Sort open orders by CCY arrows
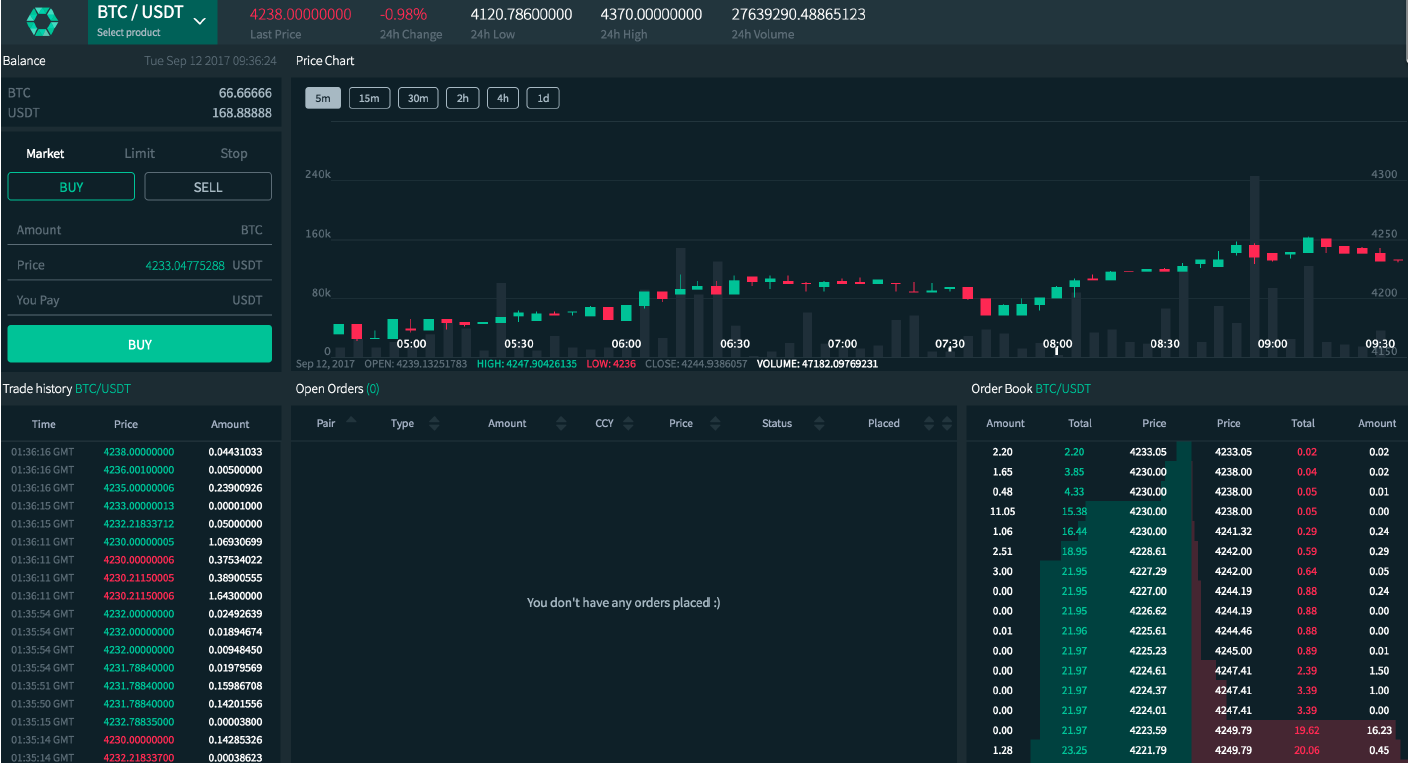 629,424
